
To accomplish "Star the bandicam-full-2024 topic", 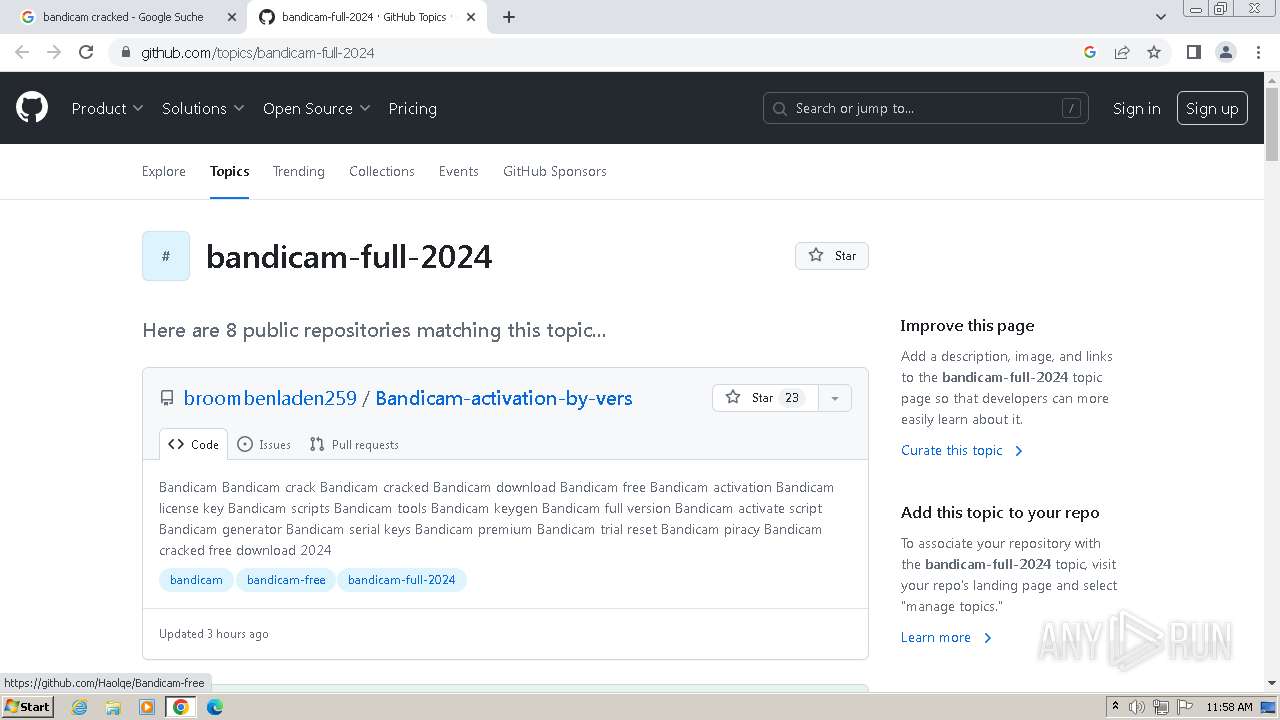I will [832, 256].
